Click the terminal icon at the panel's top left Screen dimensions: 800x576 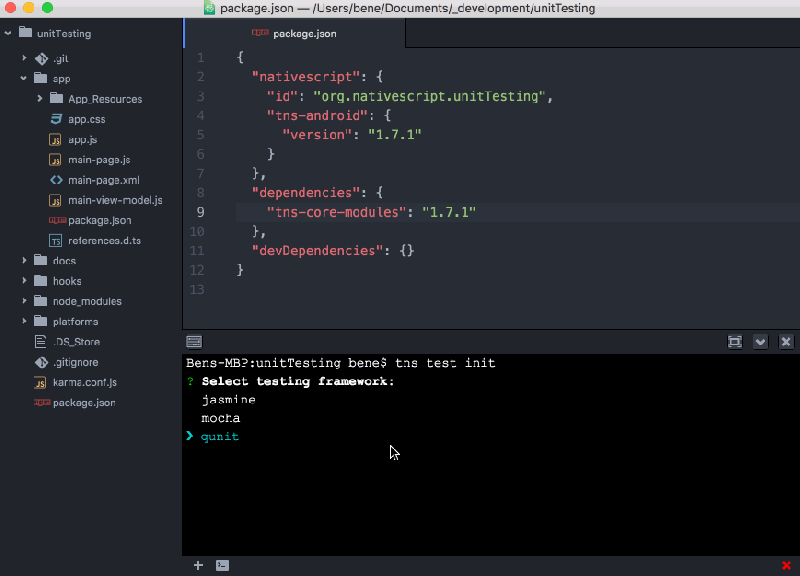(x=193, y=341)
